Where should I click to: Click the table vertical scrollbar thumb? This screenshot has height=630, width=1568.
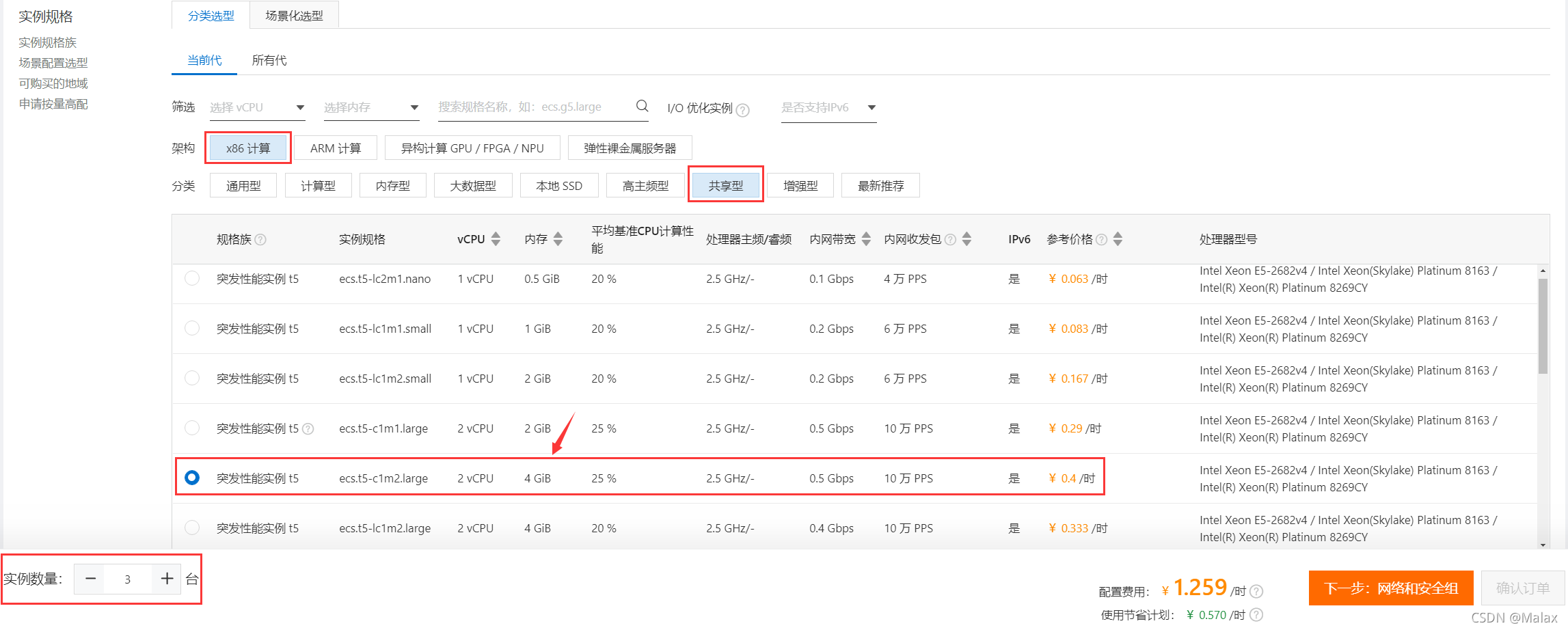pos(1543,325)
